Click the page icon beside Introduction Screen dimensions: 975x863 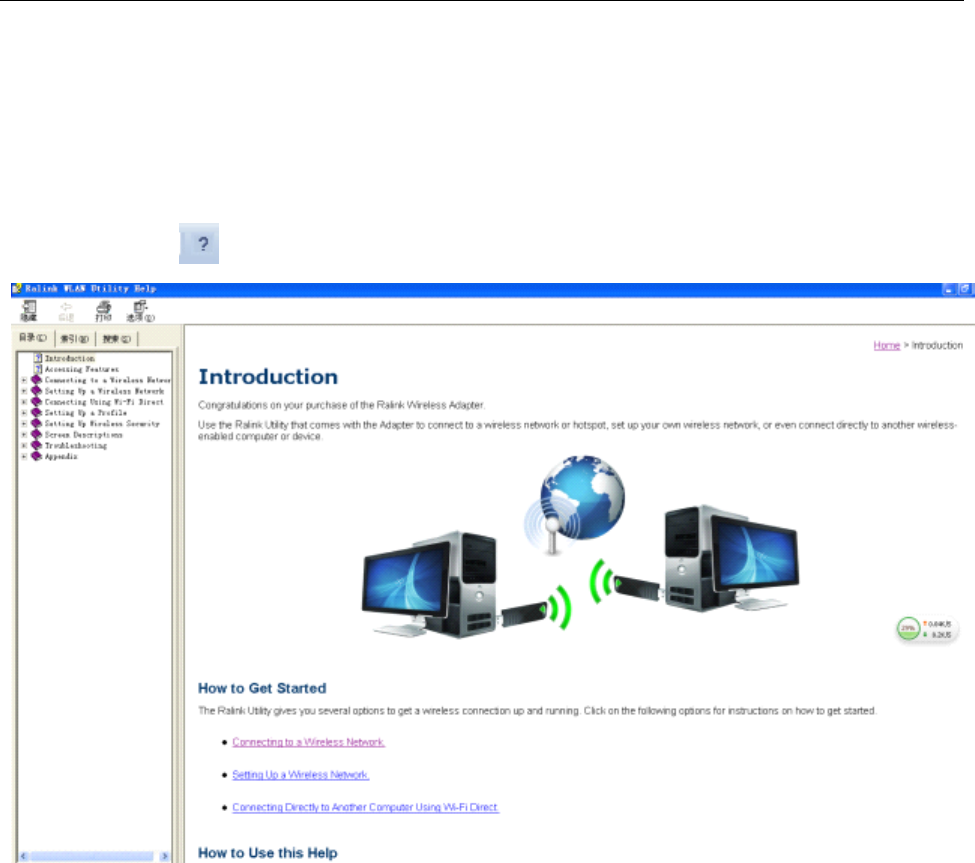pos(38,358)
